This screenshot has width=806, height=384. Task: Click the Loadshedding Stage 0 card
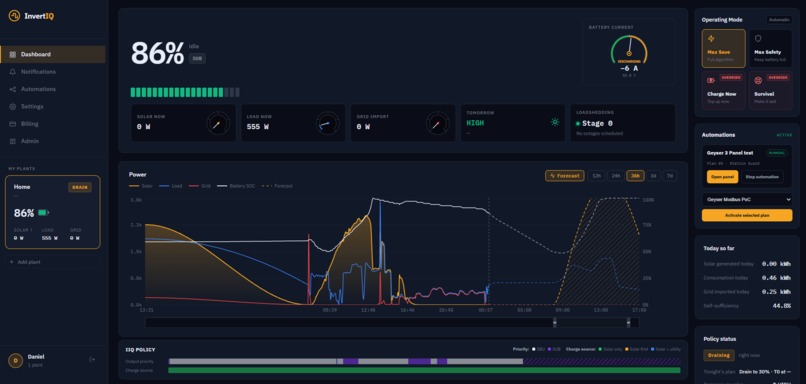(623, 123)
